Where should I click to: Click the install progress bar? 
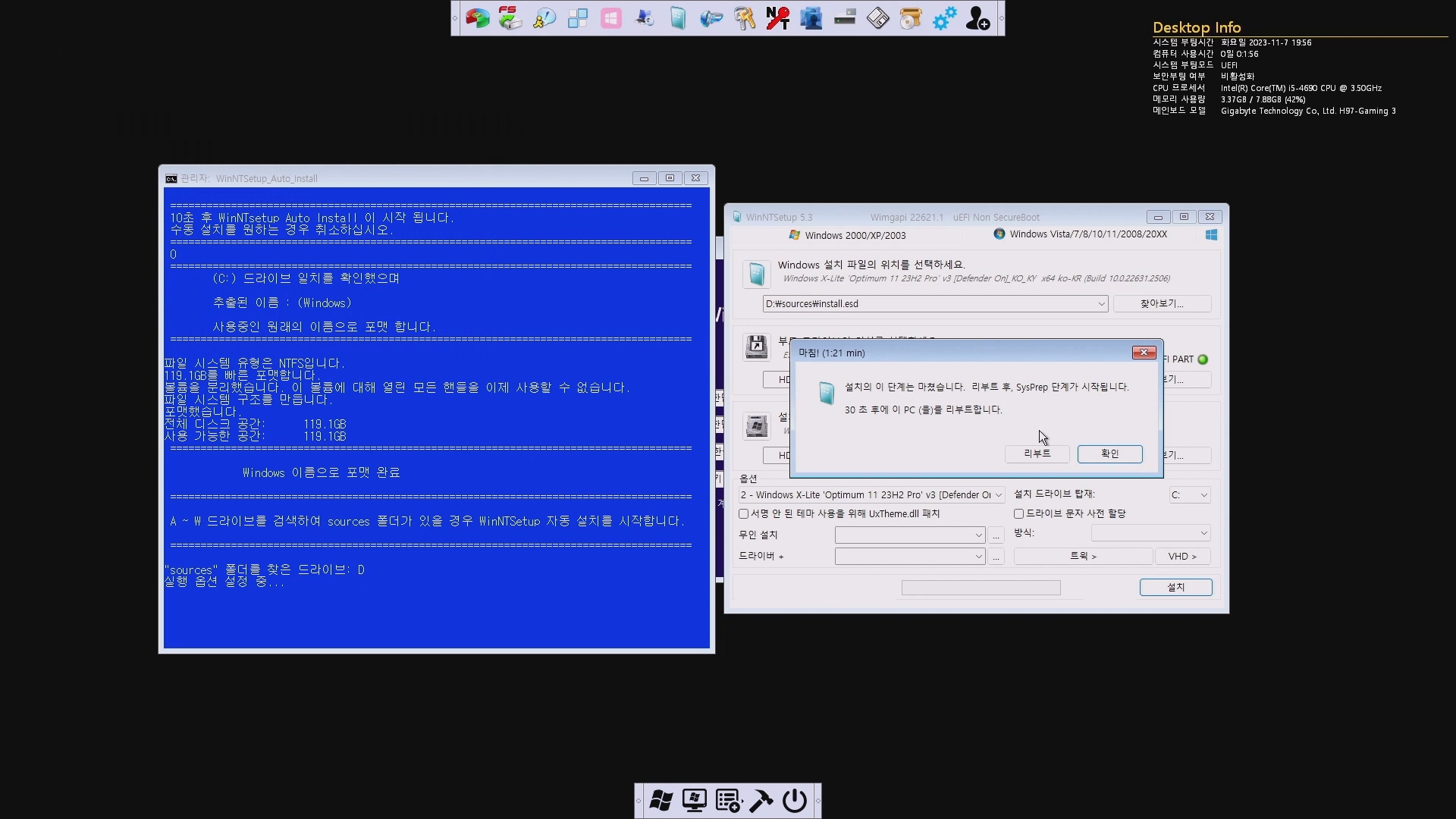pyautogui.click(x=981, y=588)
